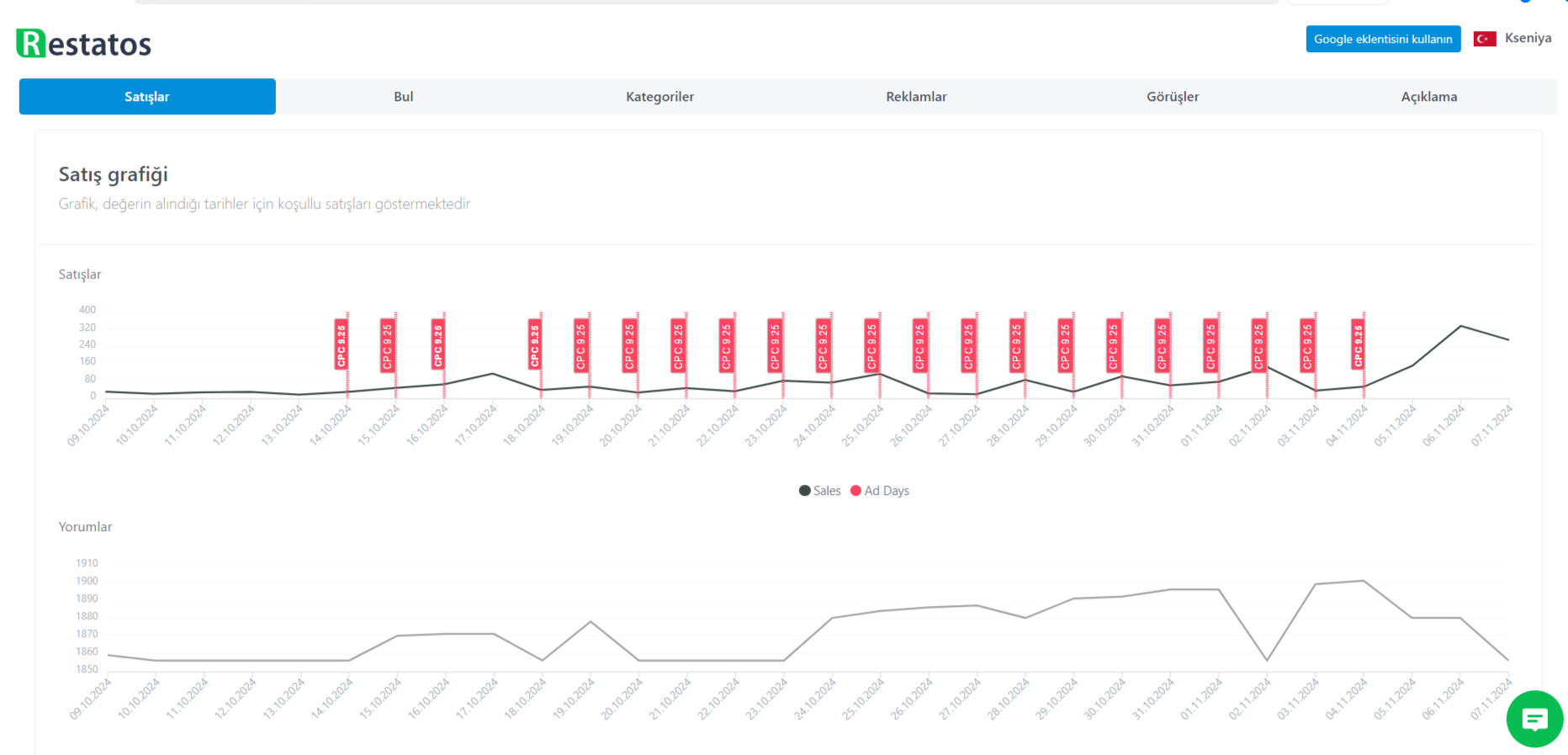1568x755 pixels.
Task: Go to the Görüşler tab
Action: (x=1173, y=97)
